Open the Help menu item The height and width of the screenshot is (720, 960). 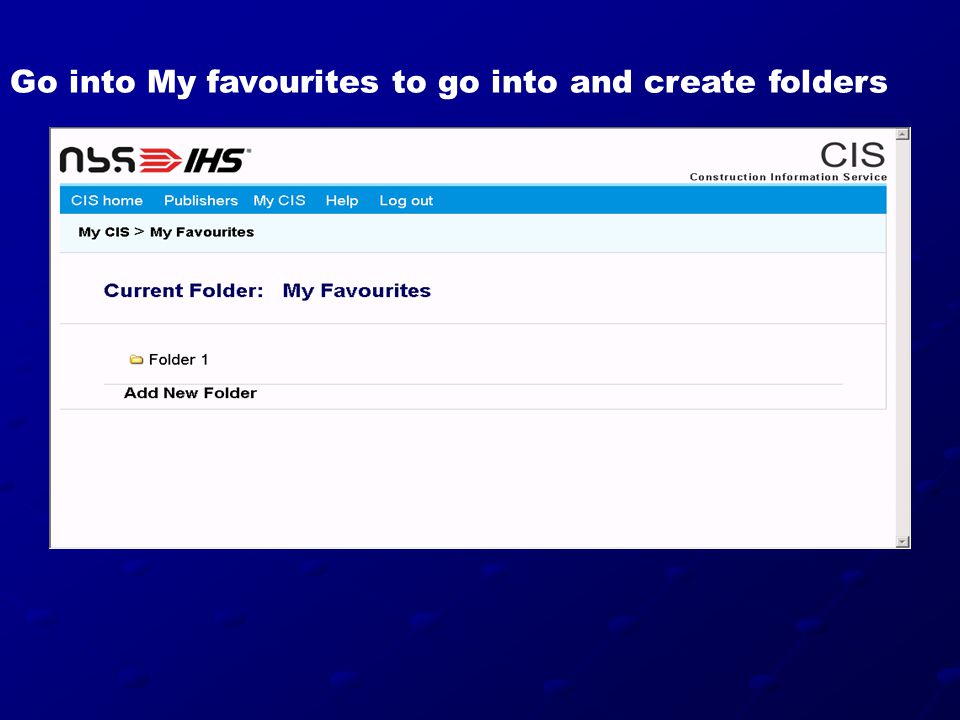[x=342, y=200]
